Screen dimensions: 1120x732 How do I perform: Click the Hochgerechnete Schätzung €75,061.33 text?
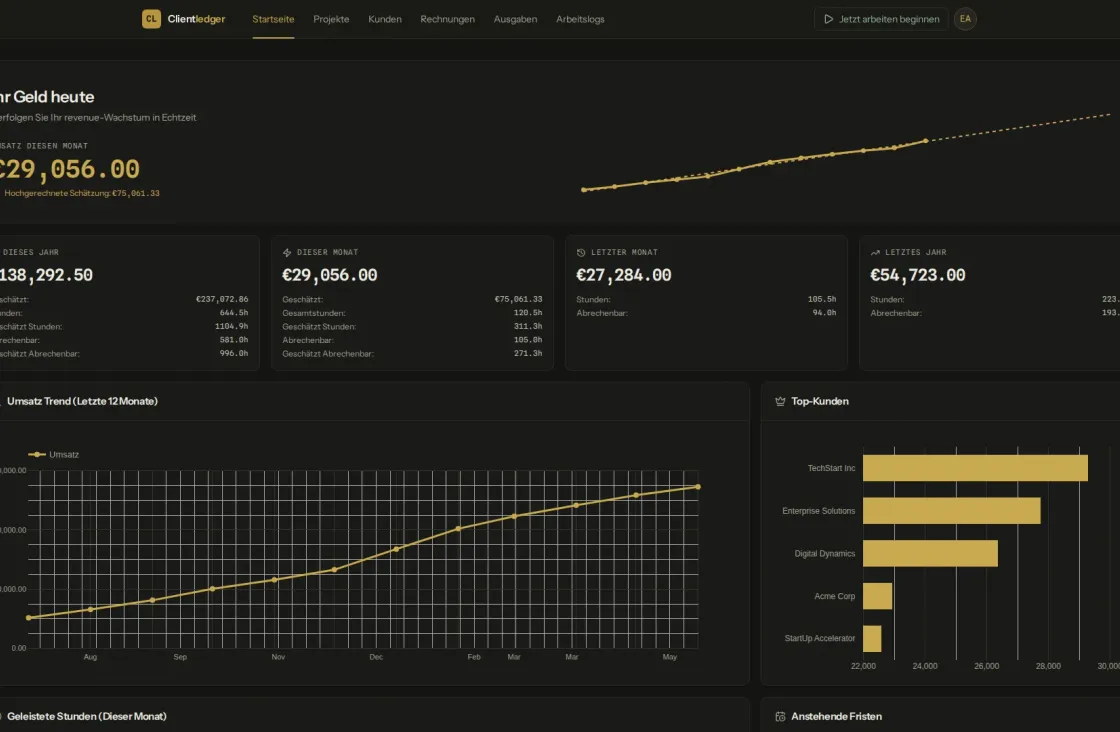tap(81, 194)
